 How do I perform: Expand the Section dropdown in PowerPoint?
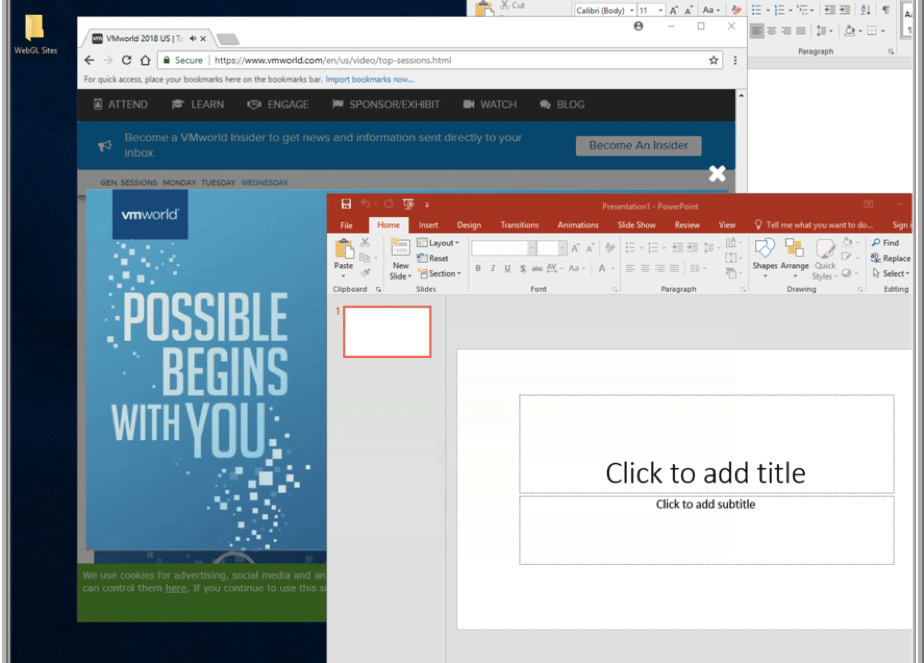pos(439,273)
